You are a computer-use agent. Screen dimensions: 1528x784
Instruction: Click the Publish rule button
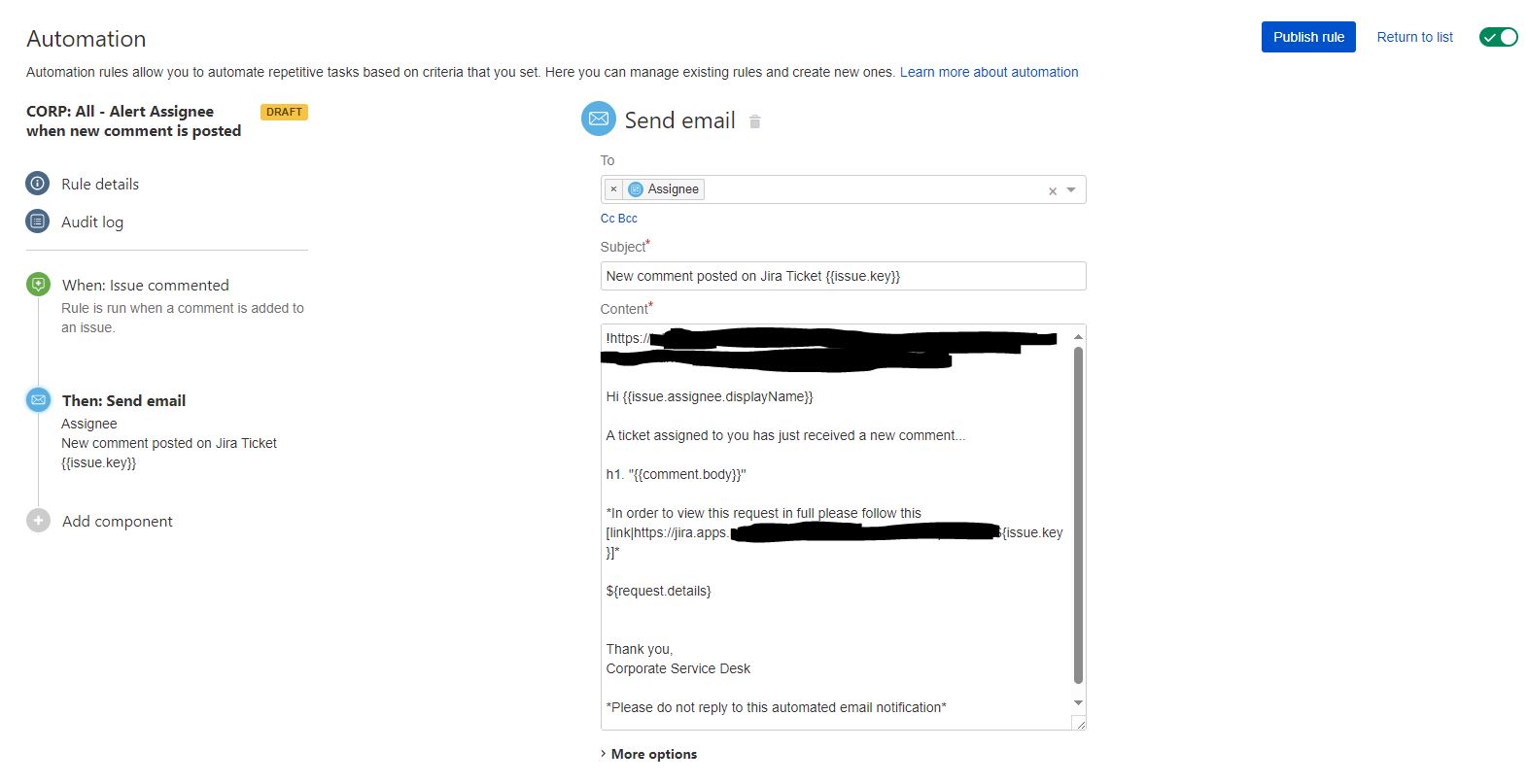[1308, 37]
